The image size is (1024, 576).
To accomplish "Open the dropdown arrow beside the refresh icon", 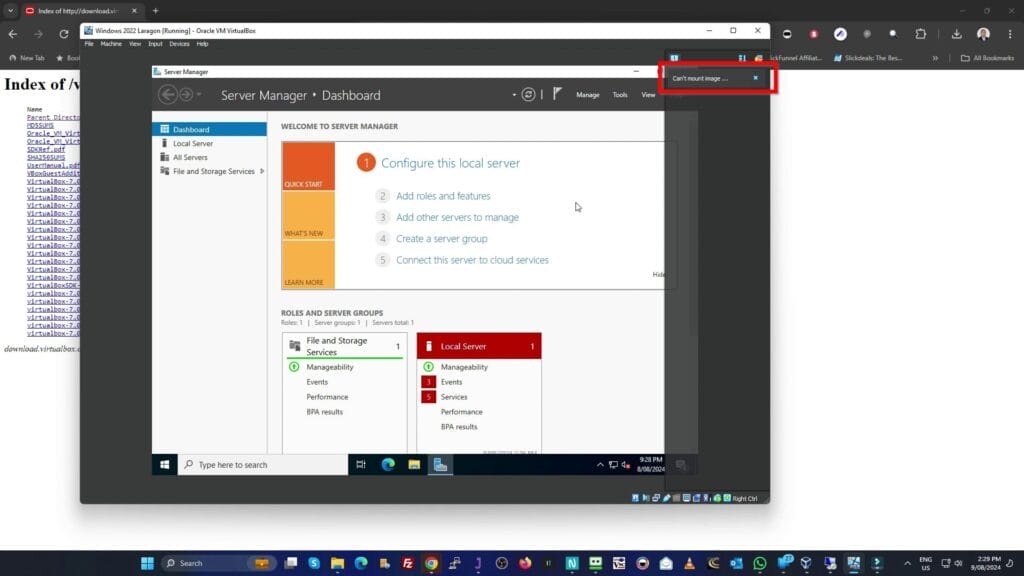I will [514, 94].
